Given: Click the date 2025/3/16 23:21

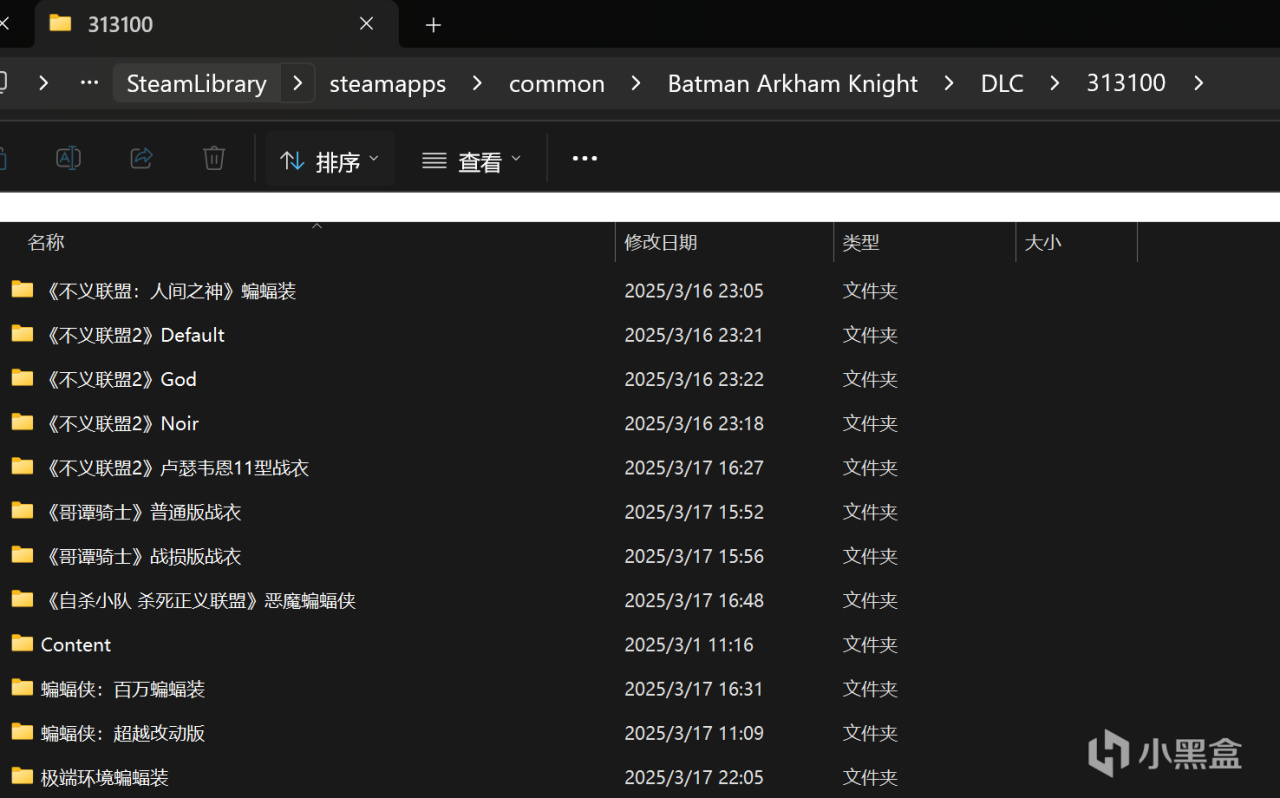Looking at the screenshot, I should click(x=694, y=335).
